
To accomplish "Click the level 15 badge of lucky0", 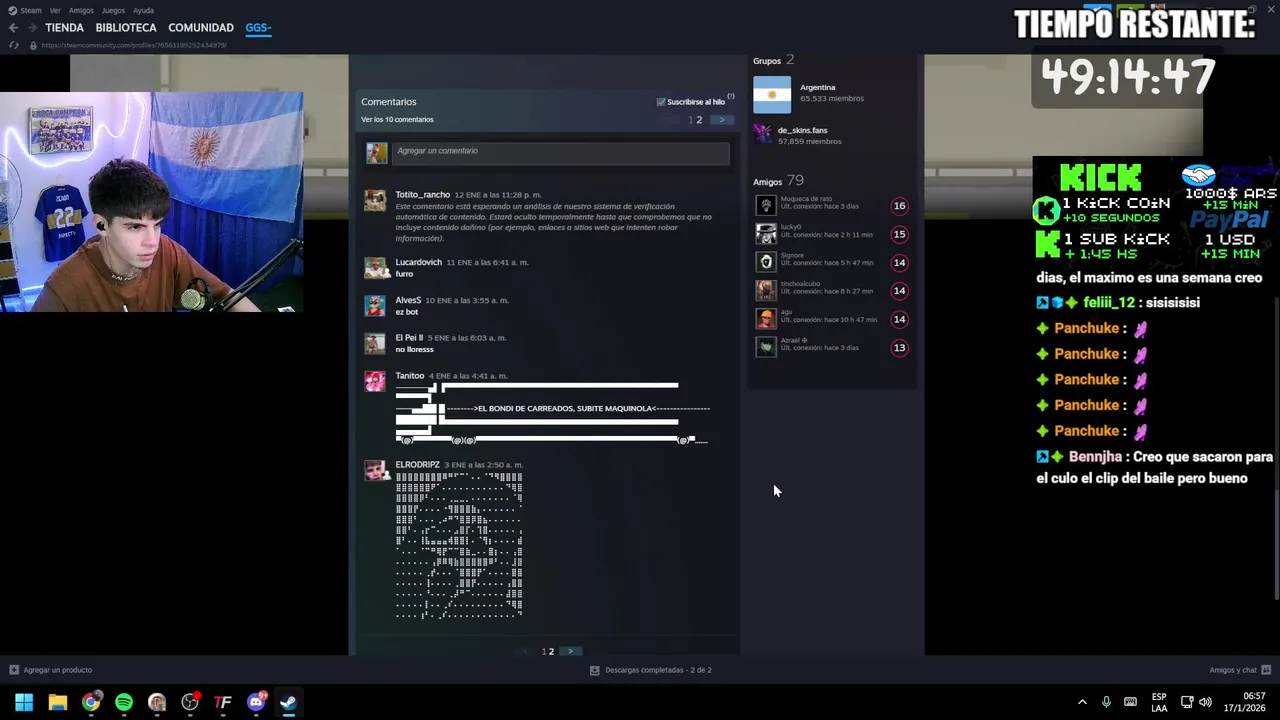I will coord(899,234).
